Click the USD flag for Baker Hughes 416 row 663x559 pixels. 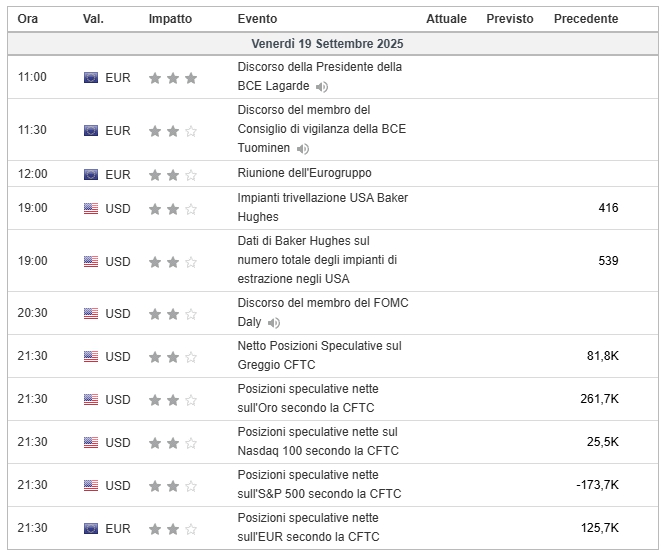tap(91, 208)
